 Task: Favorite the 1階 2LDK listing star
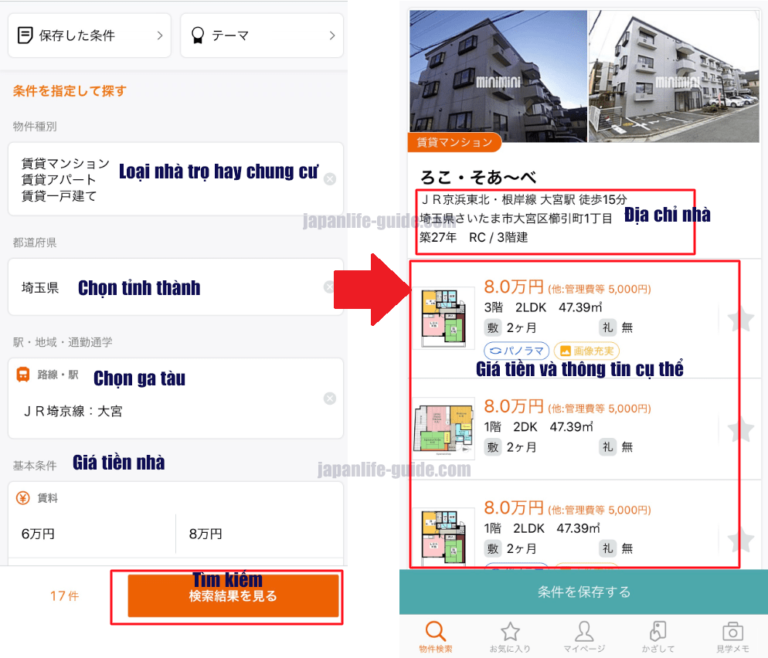741,540
